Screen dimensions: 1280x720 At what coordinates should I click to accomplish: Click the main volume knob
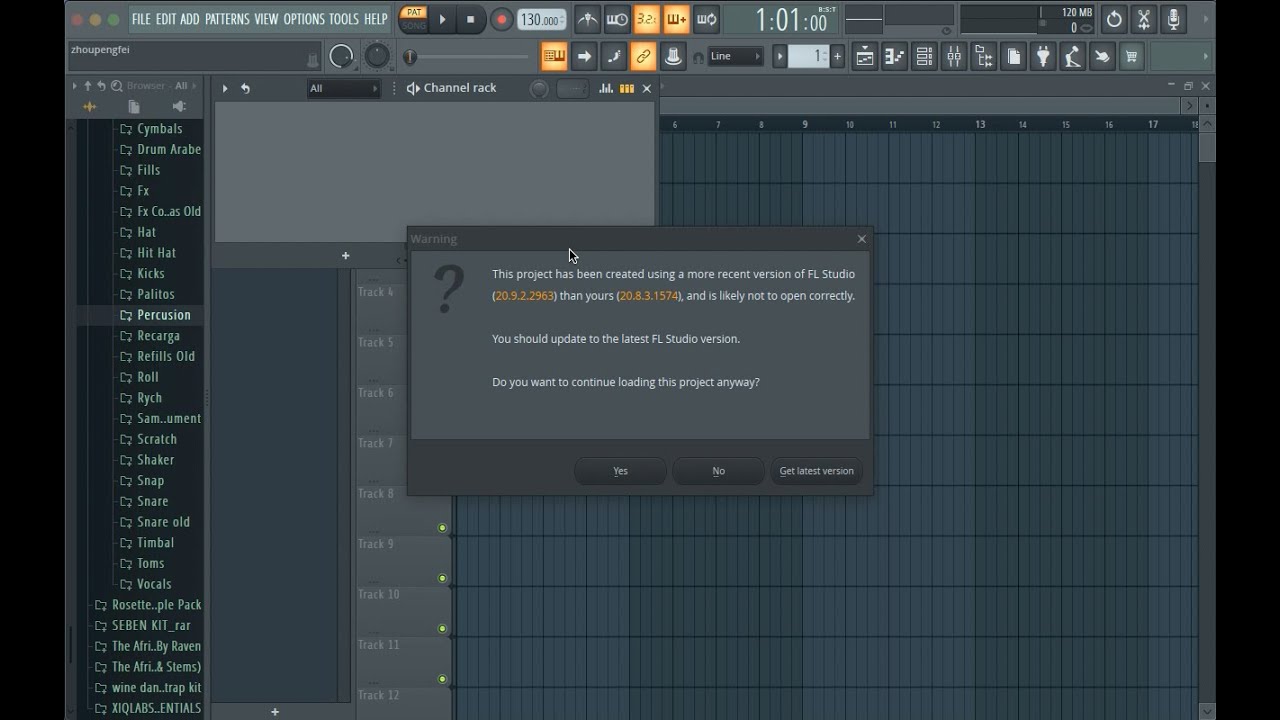341,57
